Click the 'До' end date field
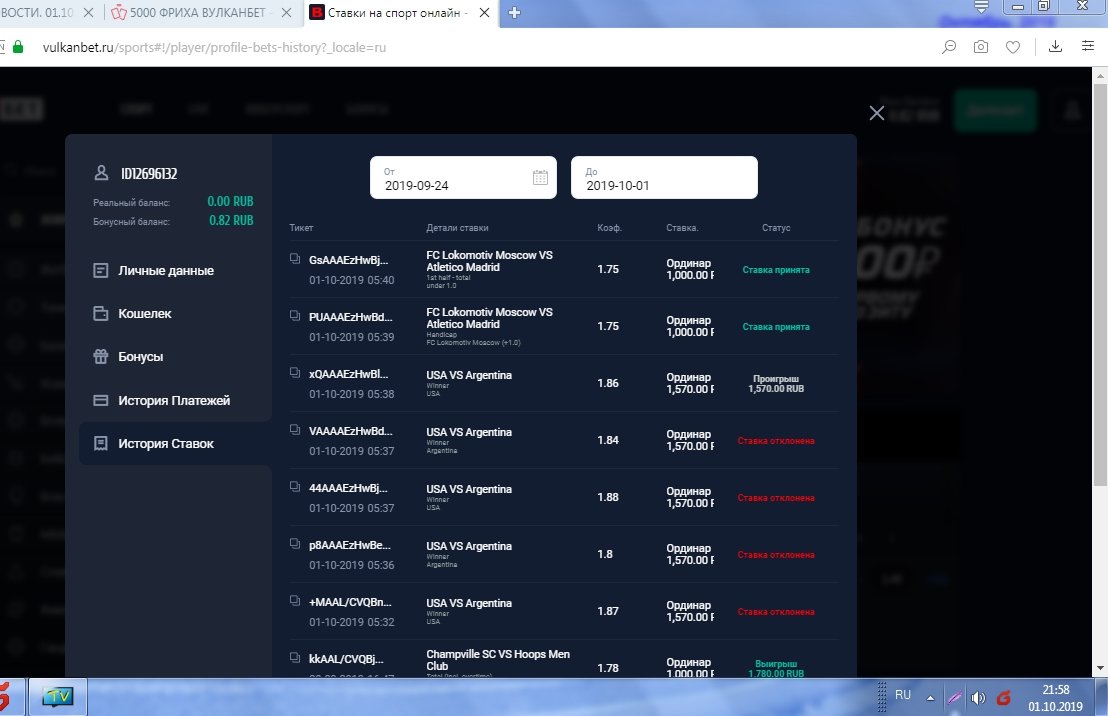Viewport: 1108px width, 716px height. tap(664, 177)
